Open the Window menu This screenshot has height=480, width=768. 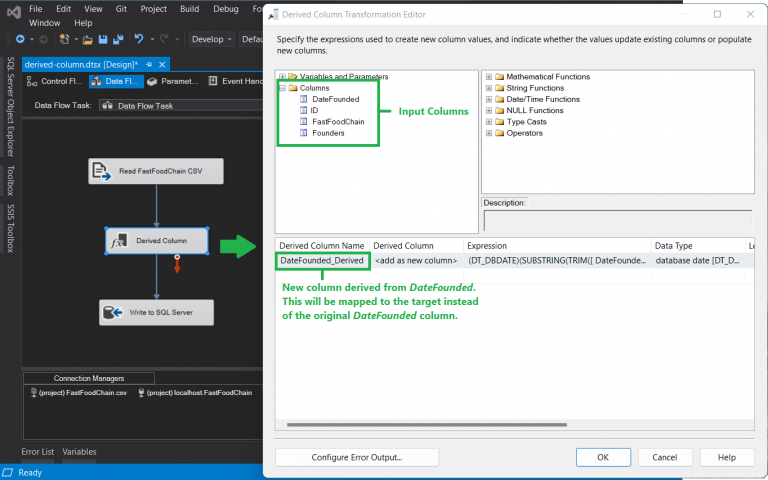click(x=45, y=23)
